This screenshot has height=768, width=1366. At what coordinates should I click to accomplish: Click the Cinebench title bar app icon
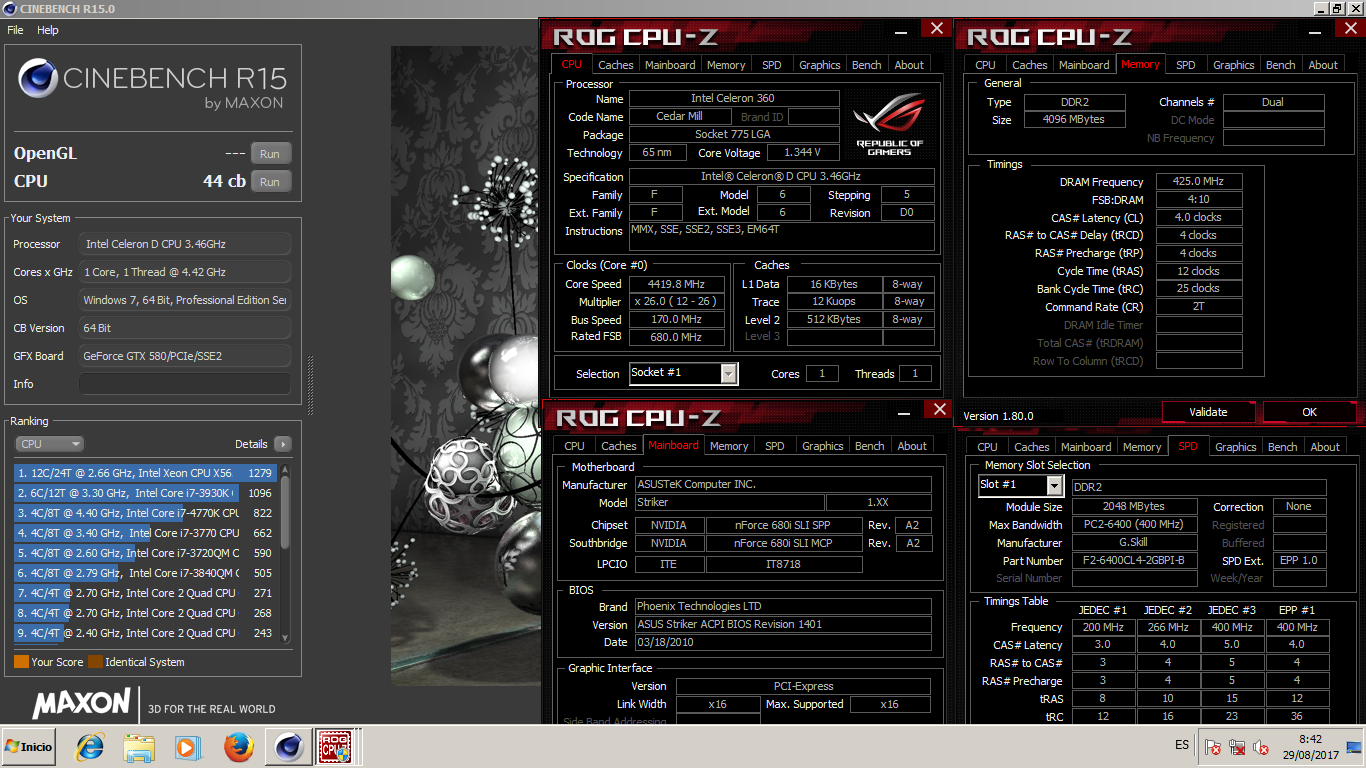pyautogui.click(x=9, y=8)
